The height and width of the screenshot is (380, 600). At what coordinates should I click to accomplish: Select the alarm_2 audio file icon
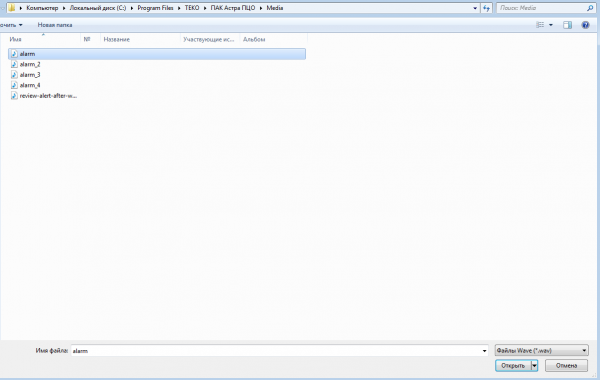coord(14,64)
